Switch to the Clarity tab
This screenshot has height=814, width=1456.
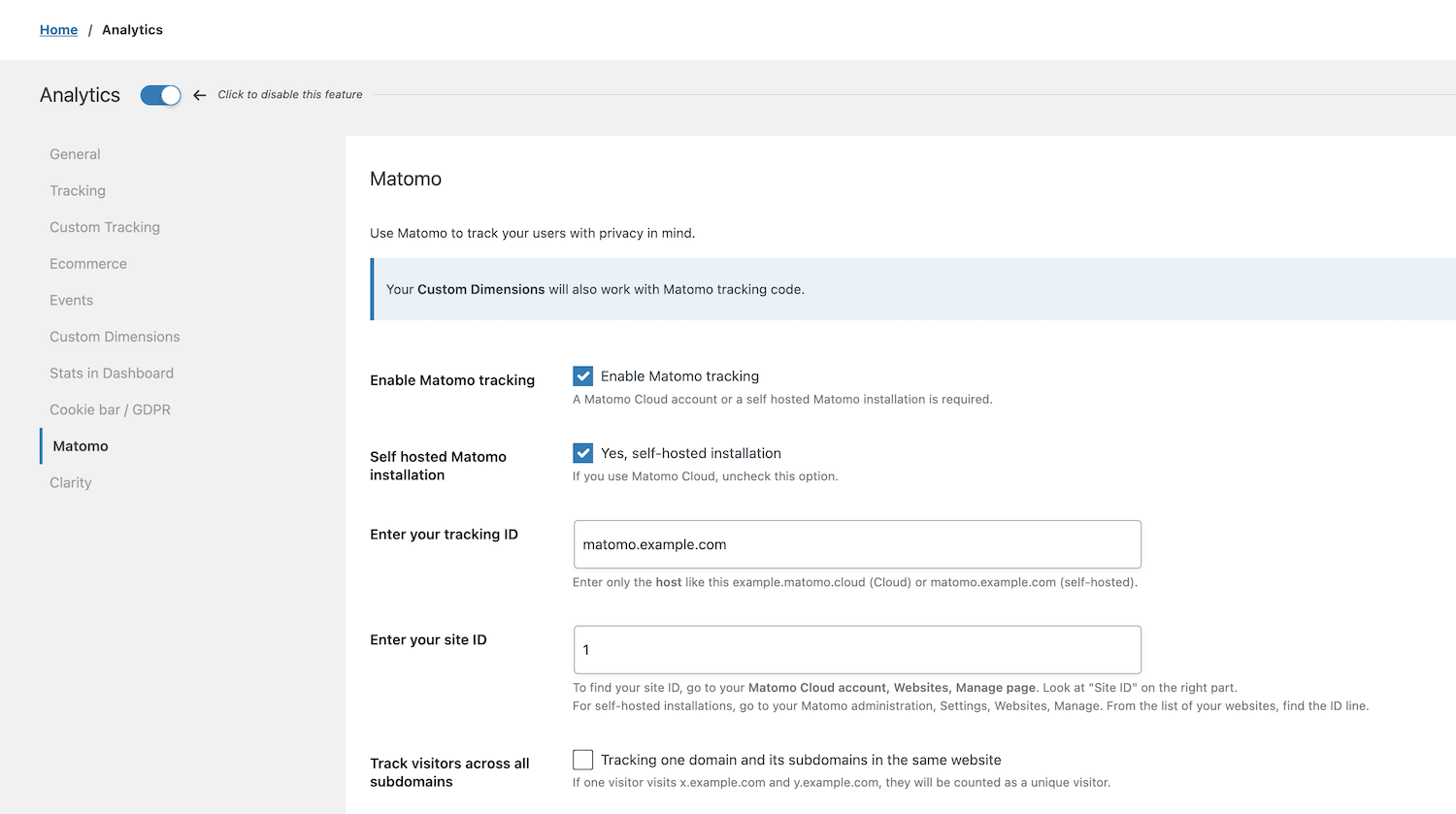[x=71, y=483]
